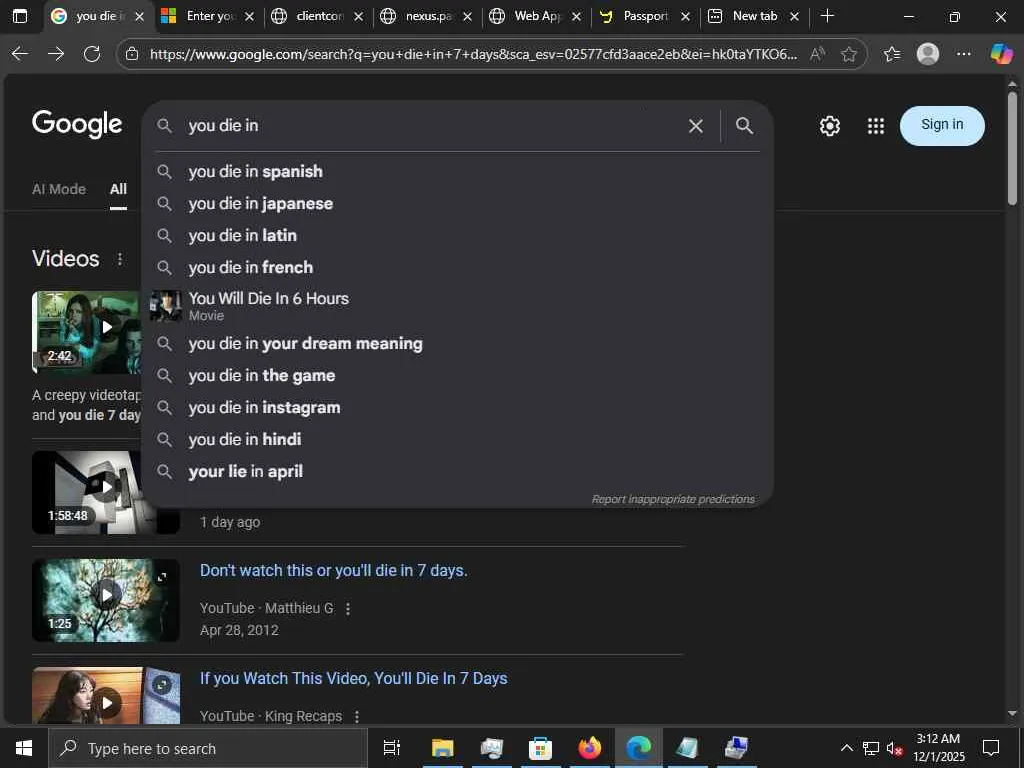Click the Sign in button
Viewport: 1024px width, 768px height.
coord(942,125)
